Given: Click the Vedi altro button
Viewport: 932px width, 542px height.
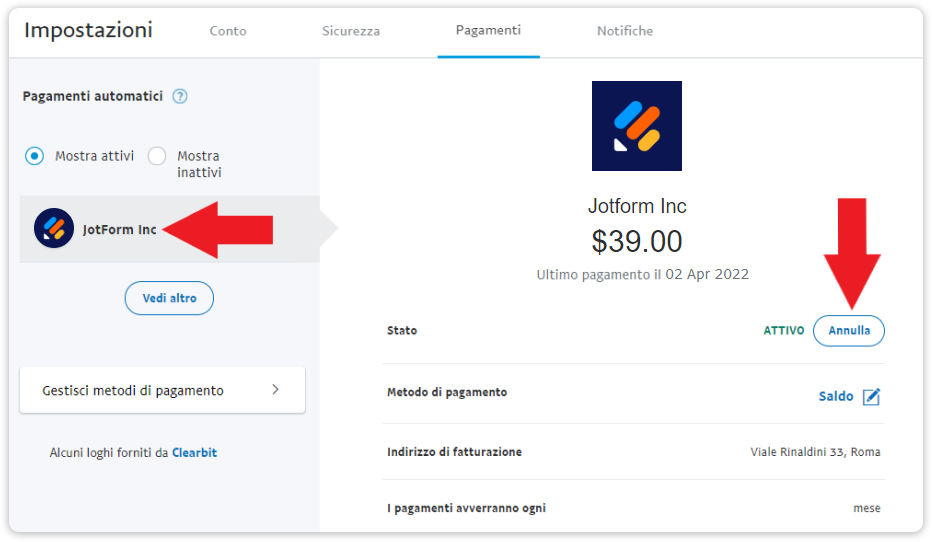Looking at the screenshot, I should point(169,298).
